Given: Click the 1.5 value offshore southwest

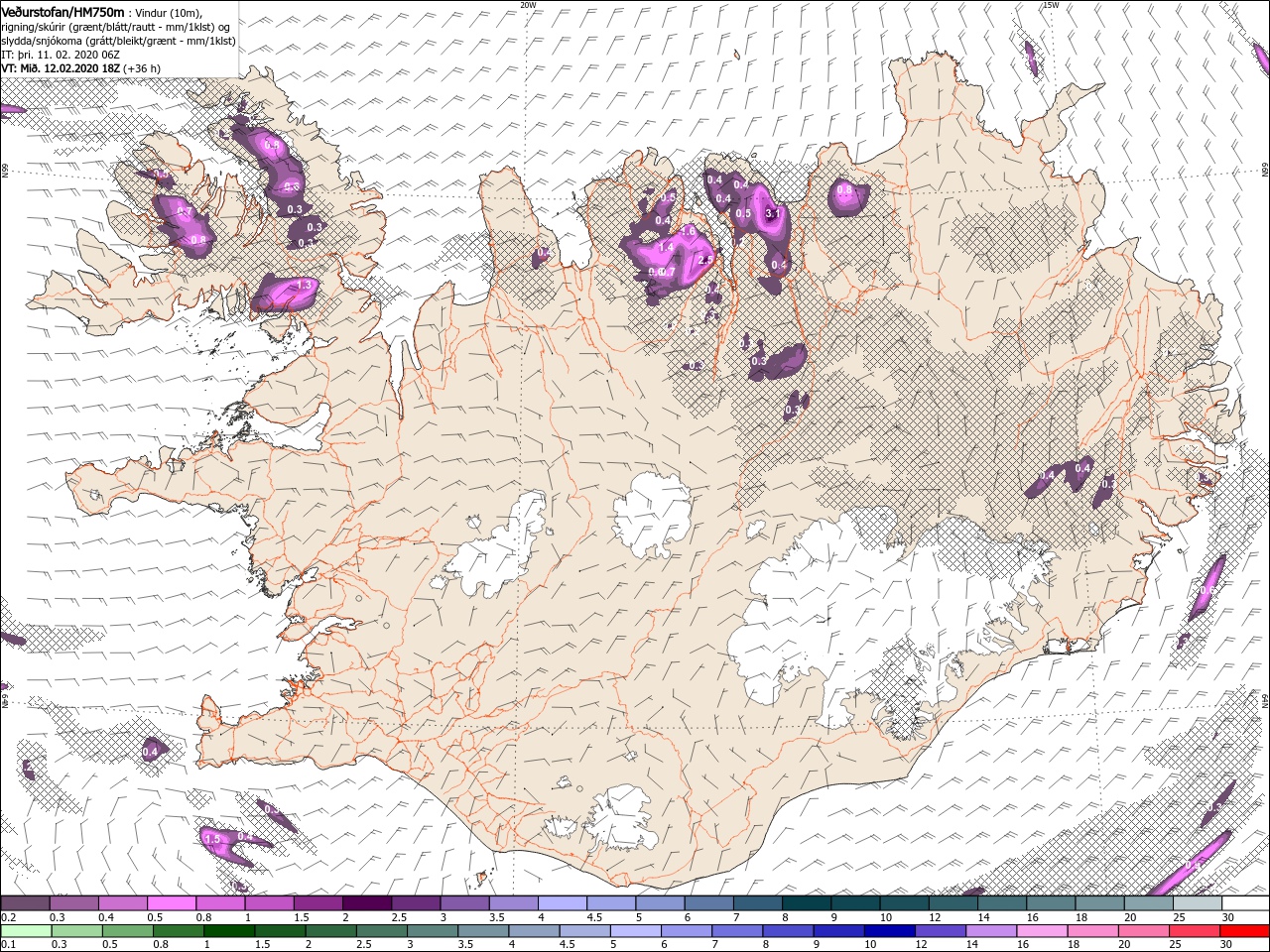Looking at the screenshot, I should click(x=212, y=839).
